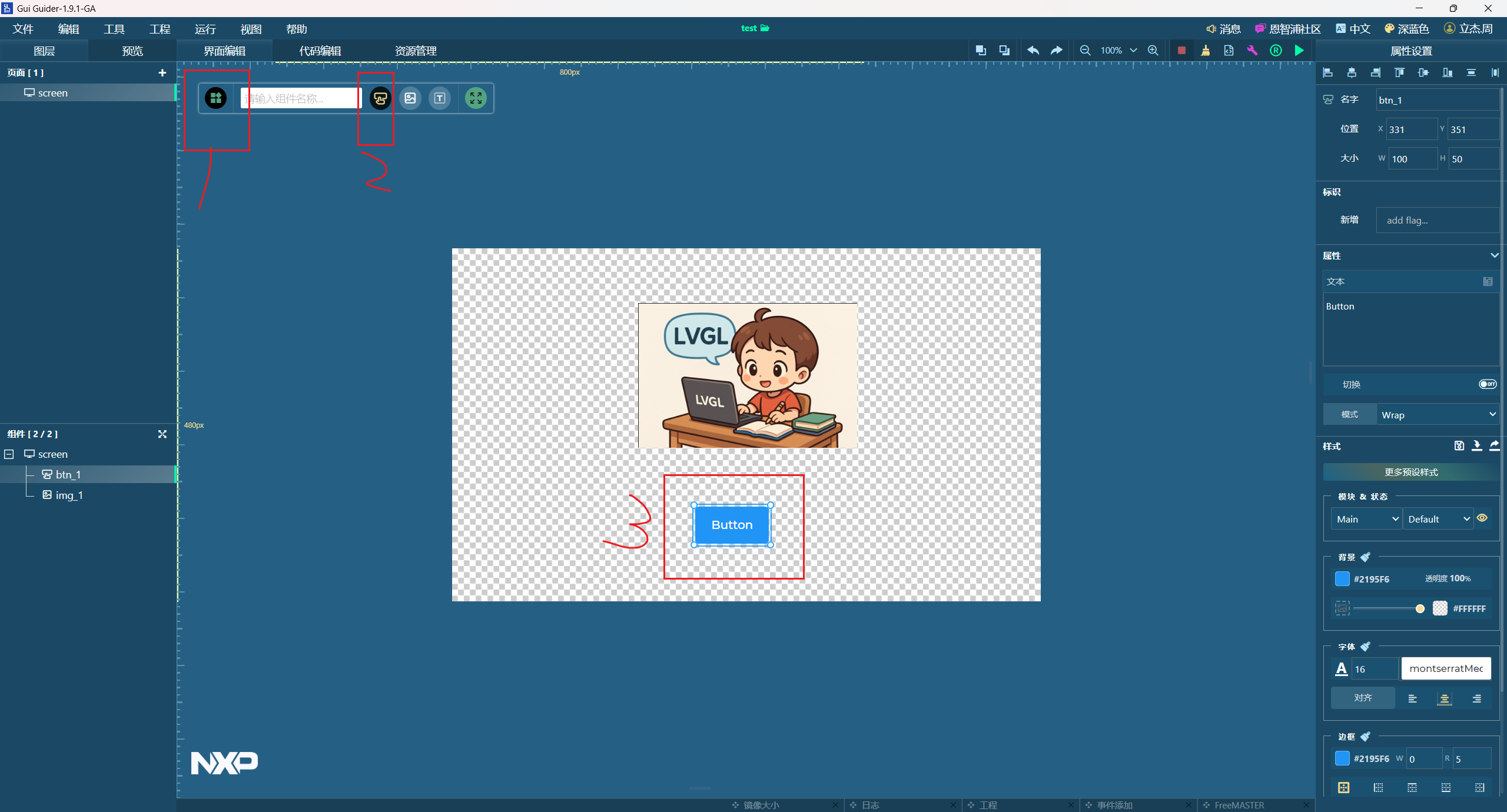Align selected widget to right edge

1375,72
